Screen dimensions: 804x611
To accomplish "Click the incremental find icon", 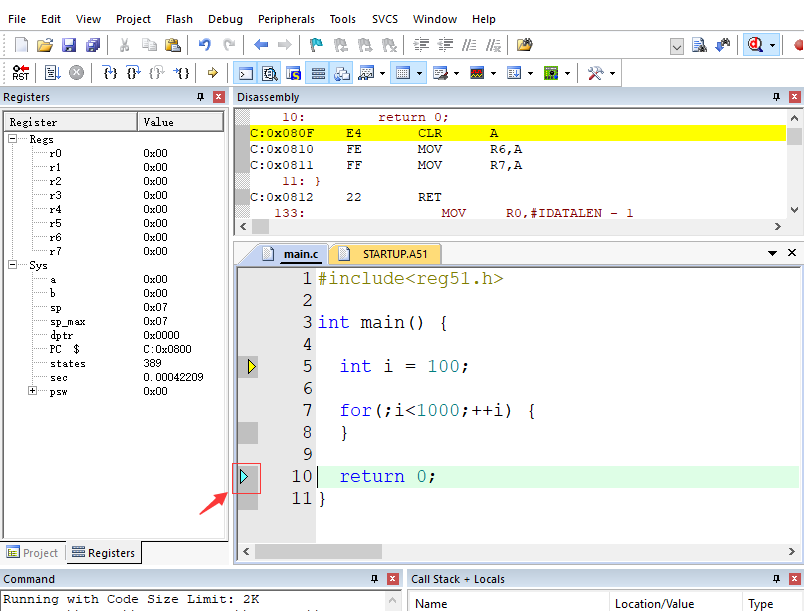I will (x=722, y=45).
